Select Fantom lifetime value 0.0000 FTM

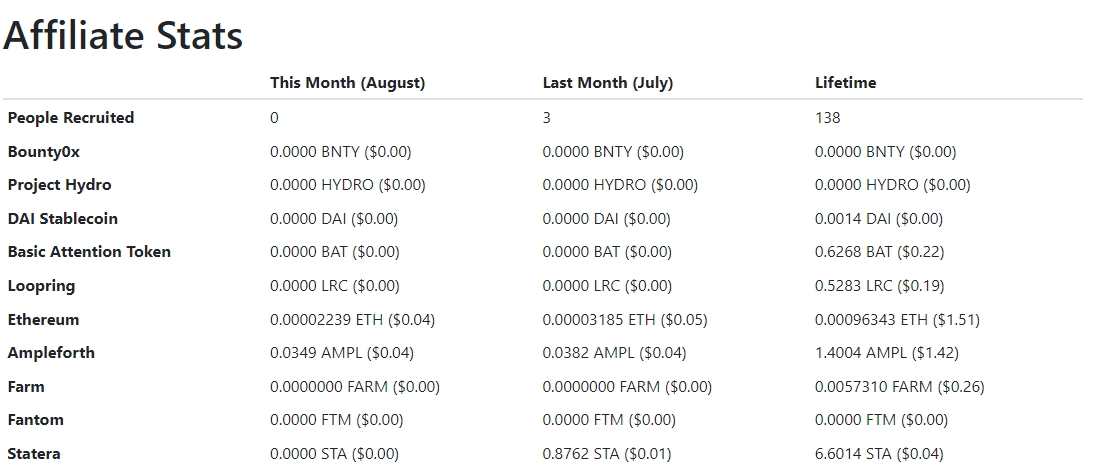pyautogui.click(x=881, y=420)
